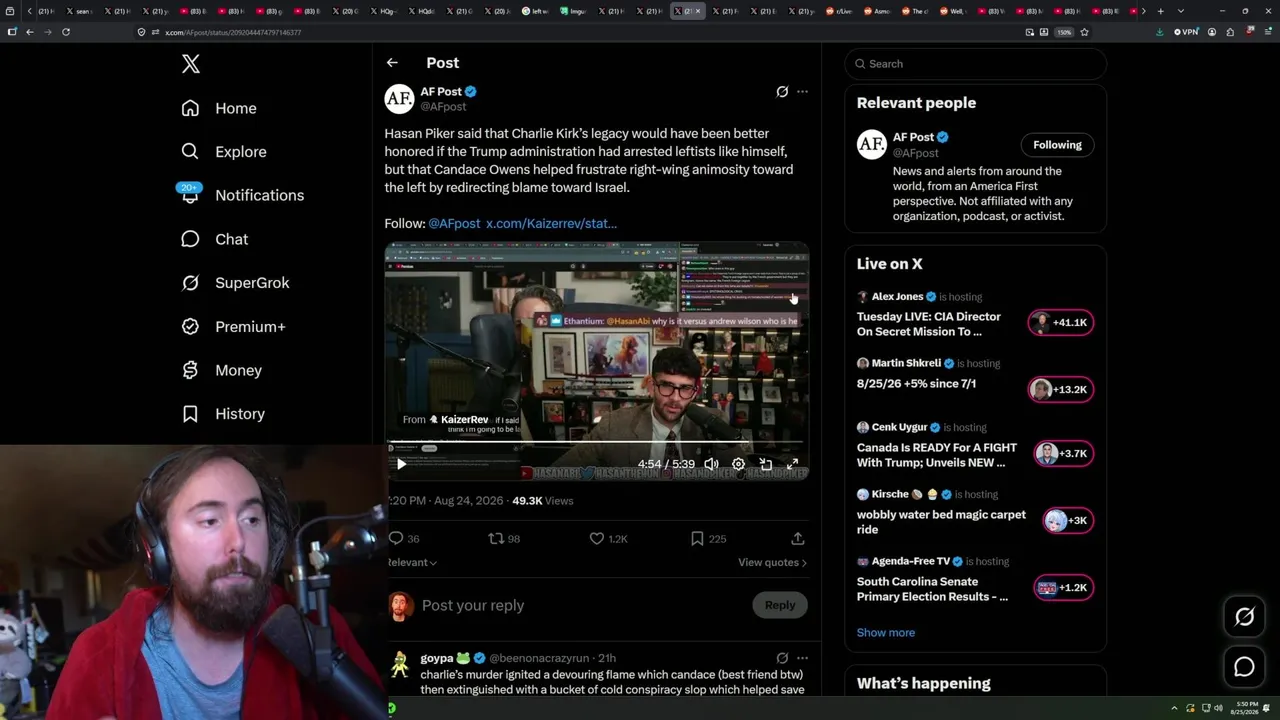
Task: Open floating chat messages button
Action: pos(1244,667)
